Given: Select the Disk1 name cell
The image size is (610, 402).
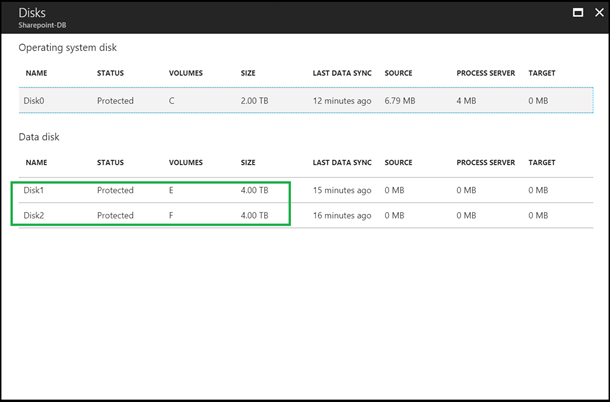Looking at the screenshot, I should pos(33,190).
